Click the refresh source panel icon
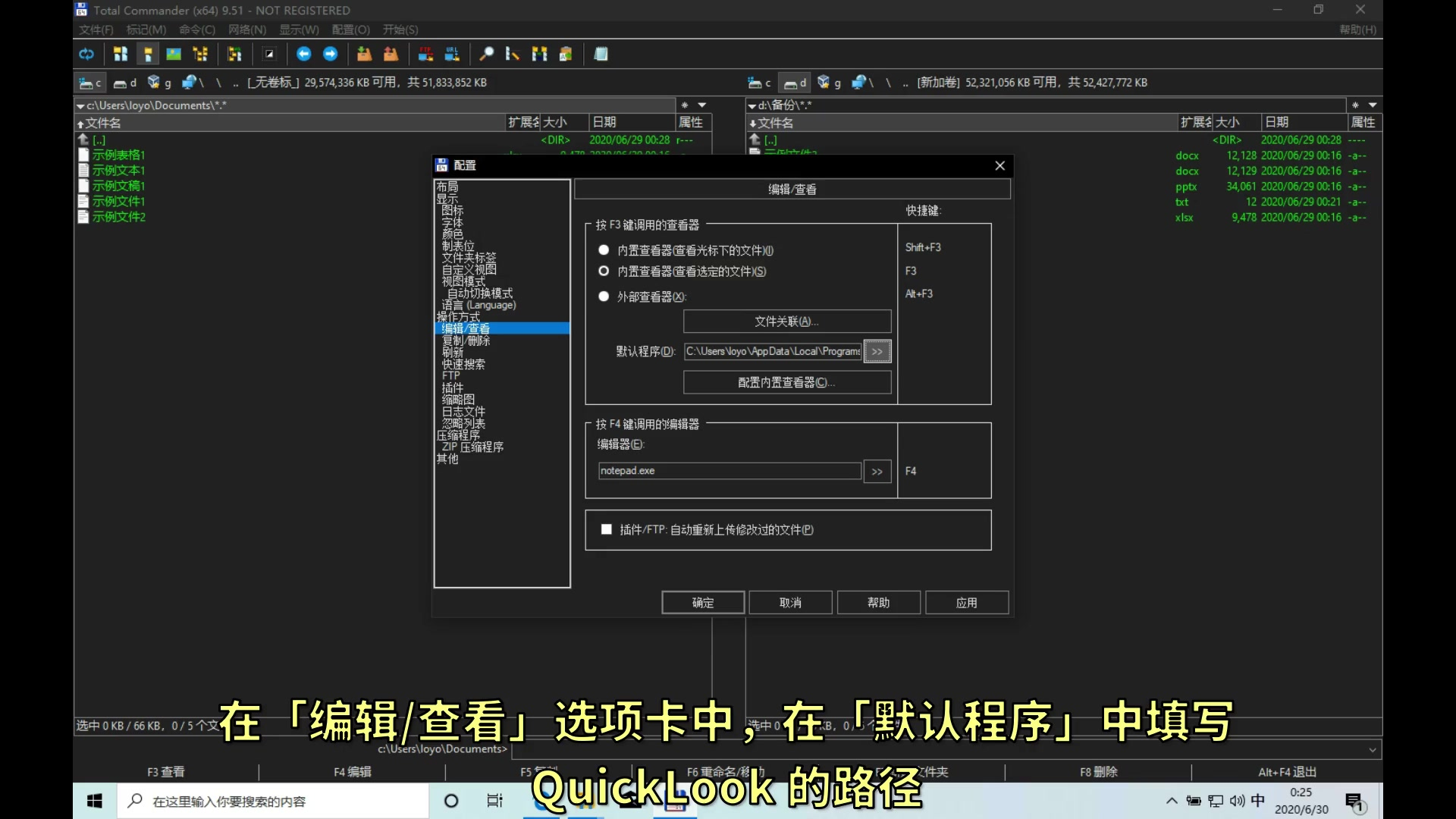 pyautogui.click(x=86, y=54)
